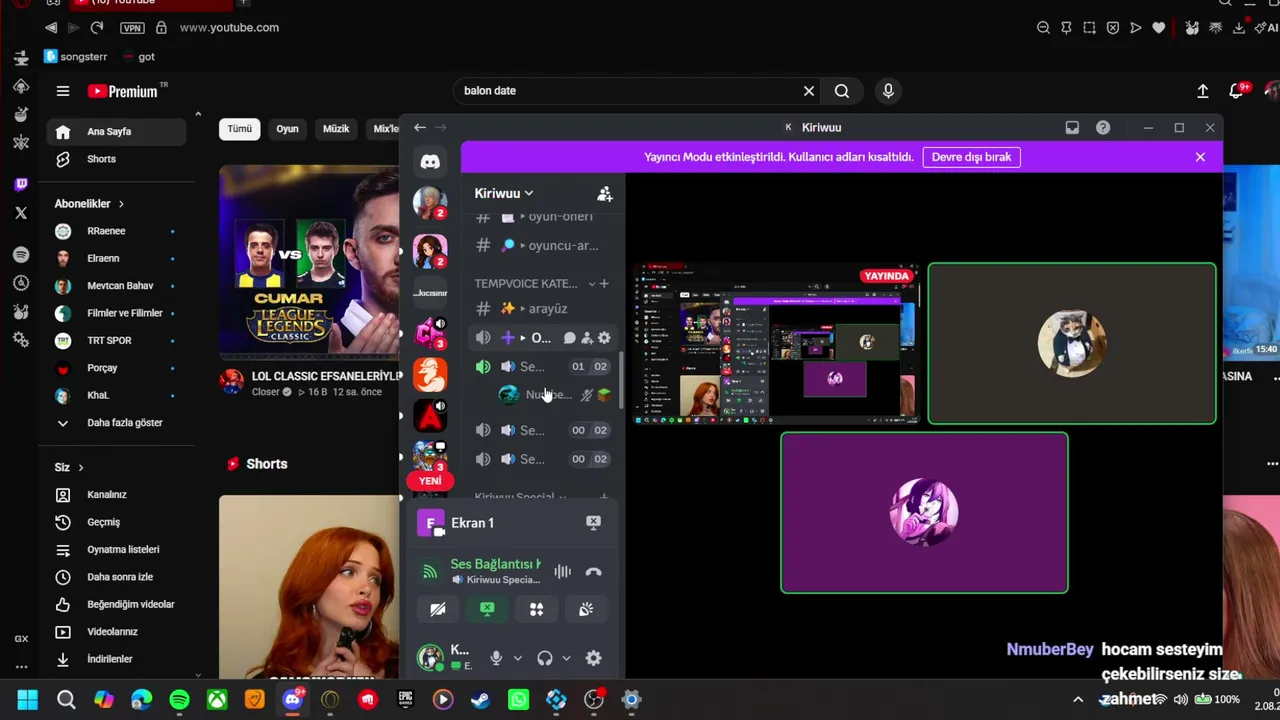
Task: Select Müzik filter chip on YouTube
Action: tap(336, 129)
